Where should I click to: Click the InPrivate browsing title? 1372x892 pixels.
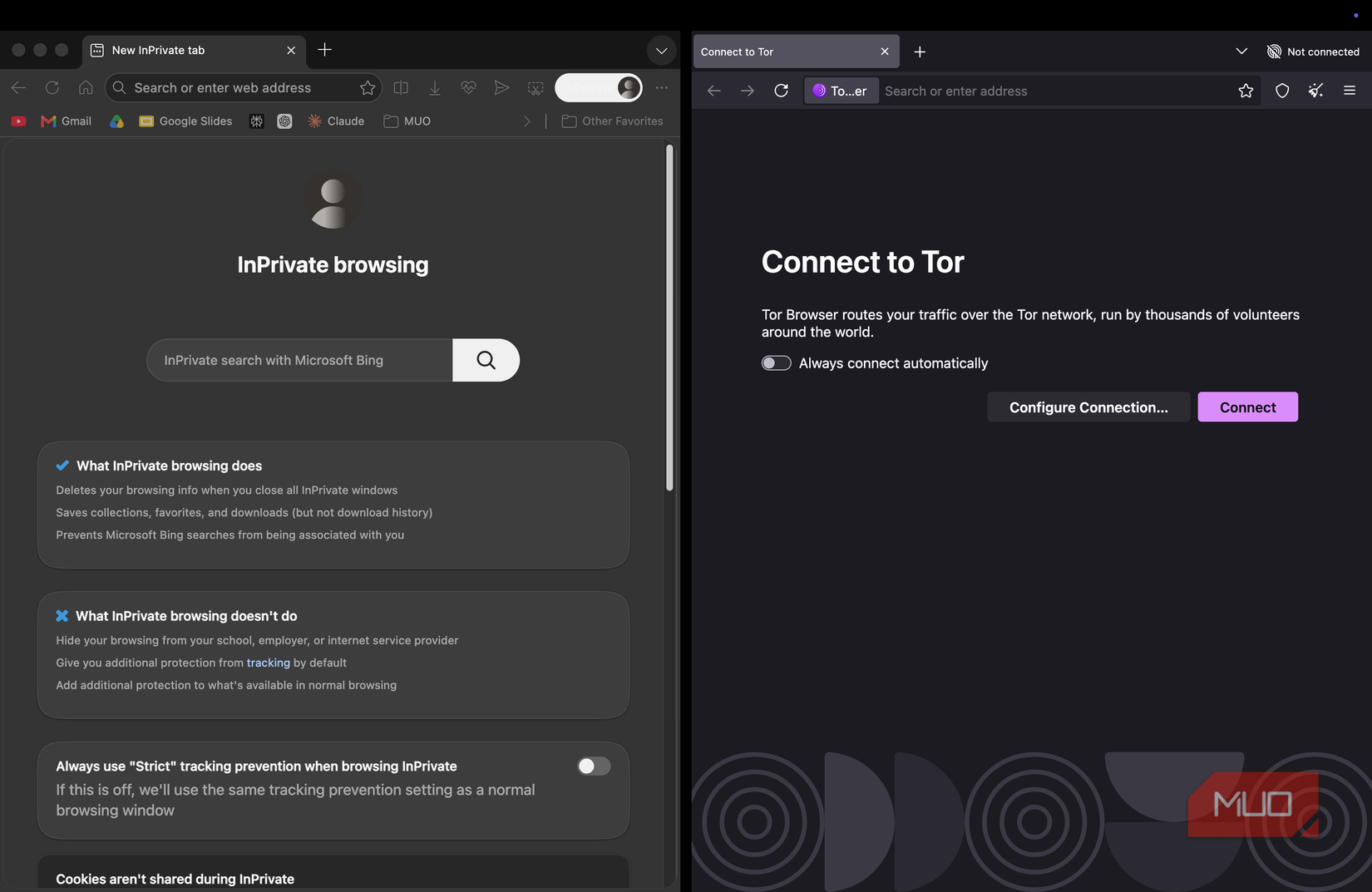click(x=333, y=265)
